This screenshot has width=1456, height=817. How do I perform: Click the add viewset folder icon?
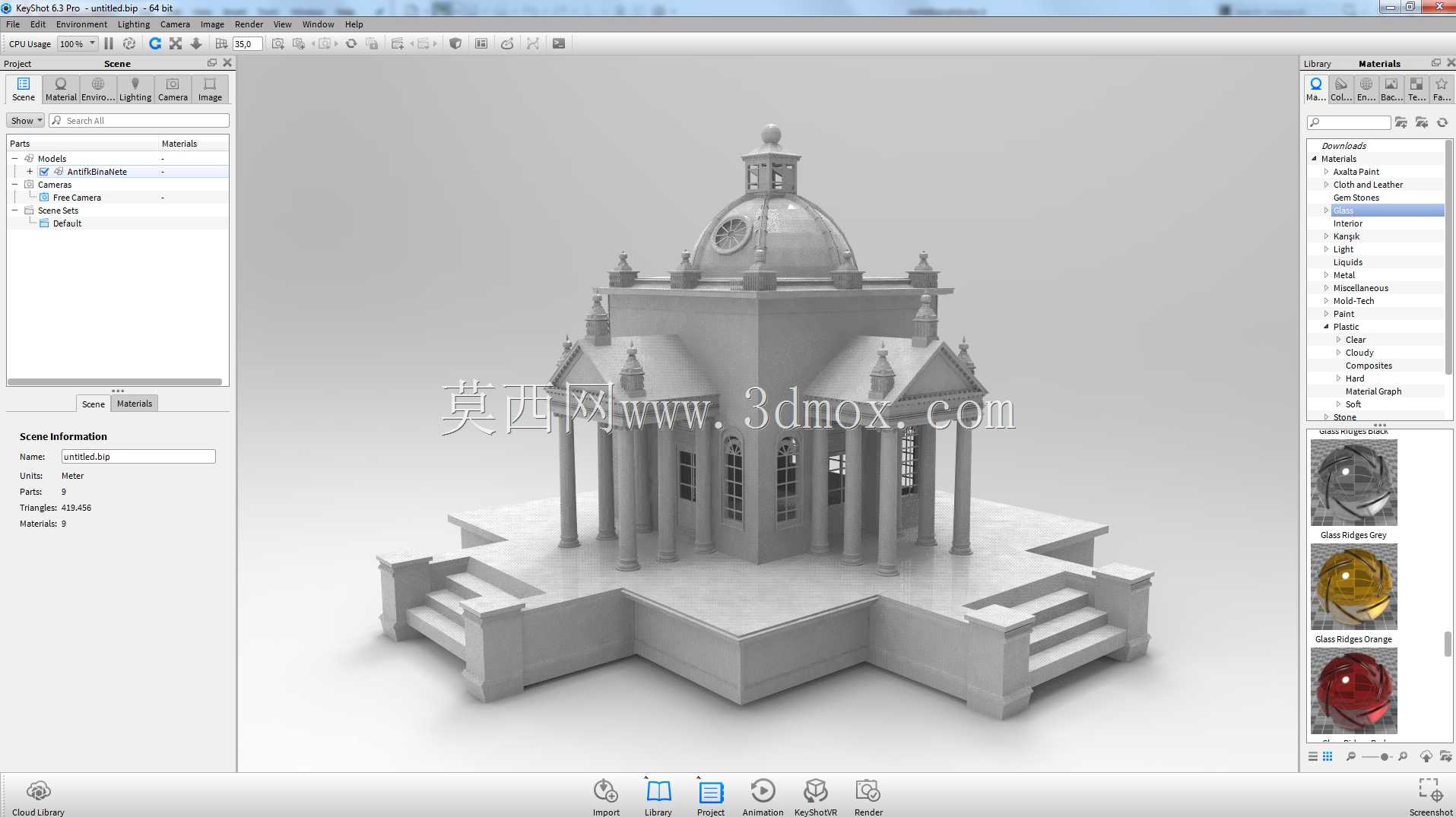[397, 44]
